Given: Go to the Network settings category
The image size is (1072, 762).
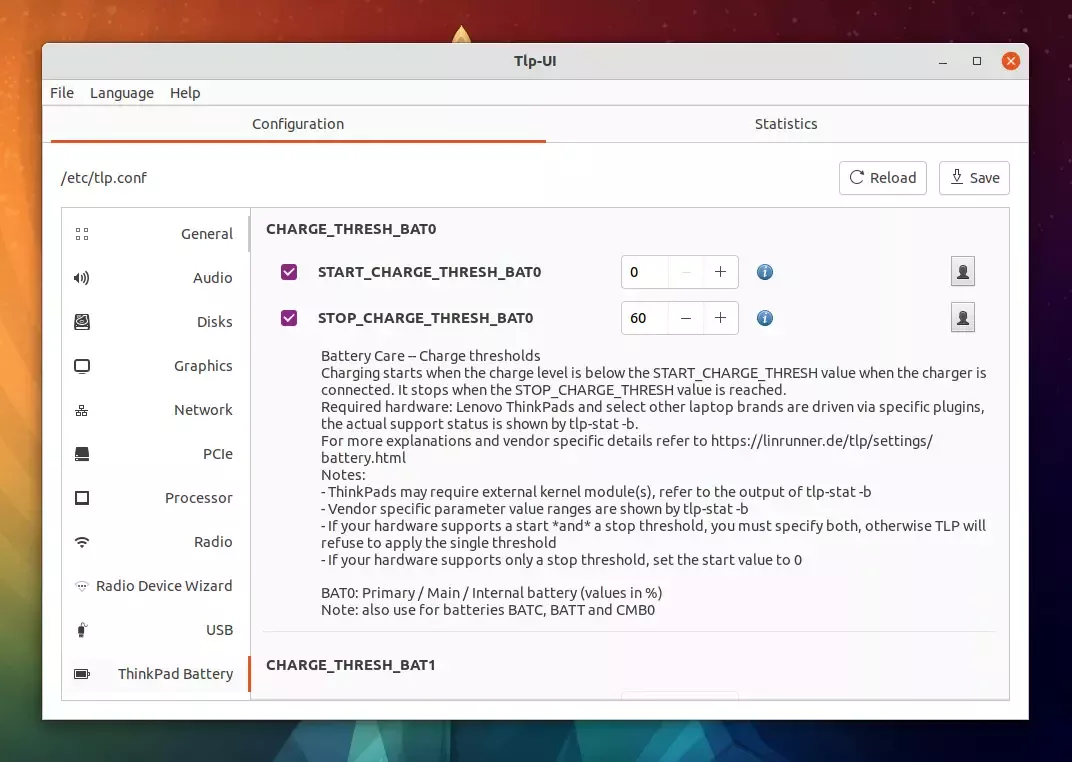Looking at the screenshot, I should [x=203, y=410].
